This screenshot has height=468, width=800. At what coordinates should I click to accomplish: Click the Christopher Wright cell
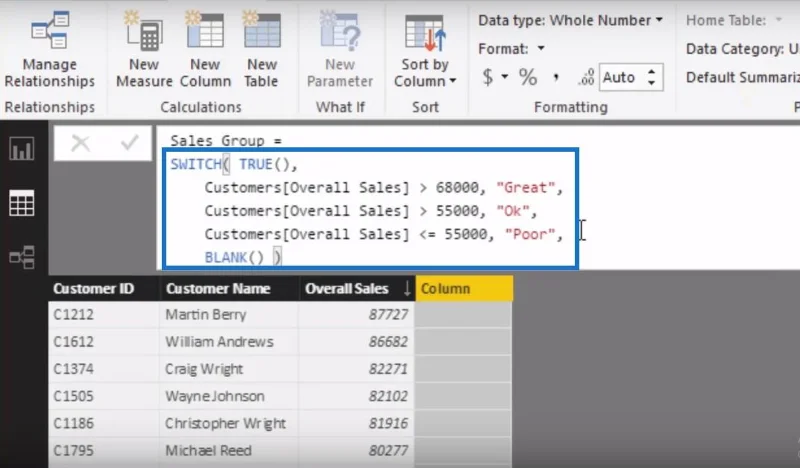229,423
